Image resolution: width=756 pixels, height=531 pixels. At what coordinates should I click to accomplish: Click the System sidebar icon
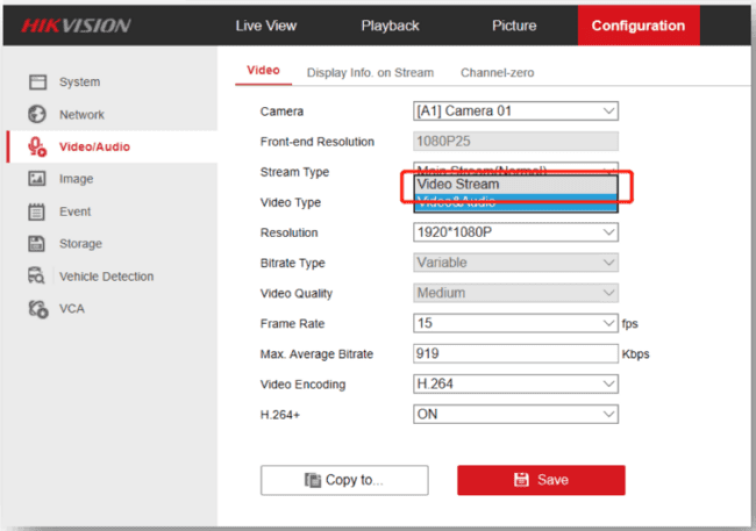tap(38, 82)
